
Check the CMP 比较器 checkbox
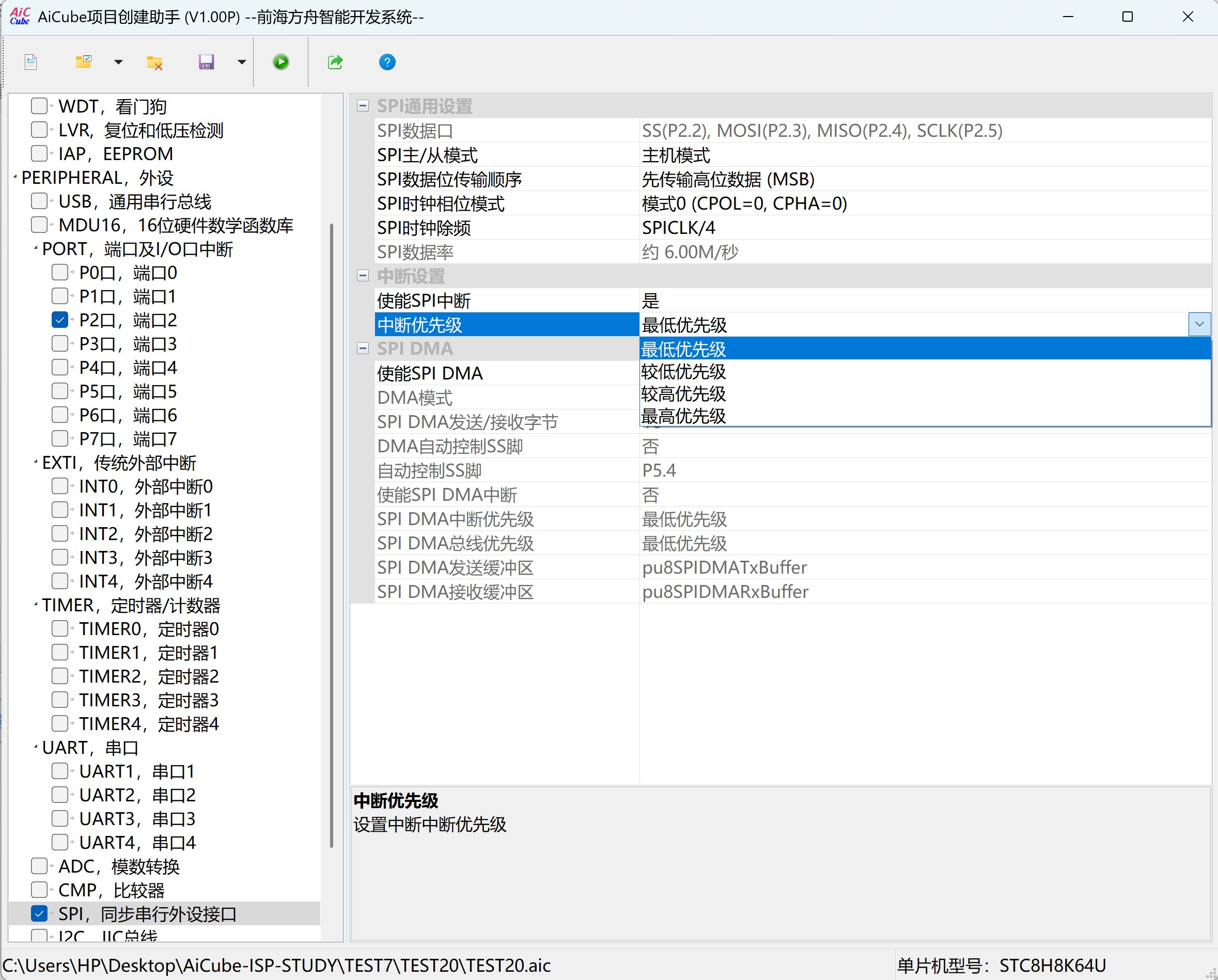39,890
